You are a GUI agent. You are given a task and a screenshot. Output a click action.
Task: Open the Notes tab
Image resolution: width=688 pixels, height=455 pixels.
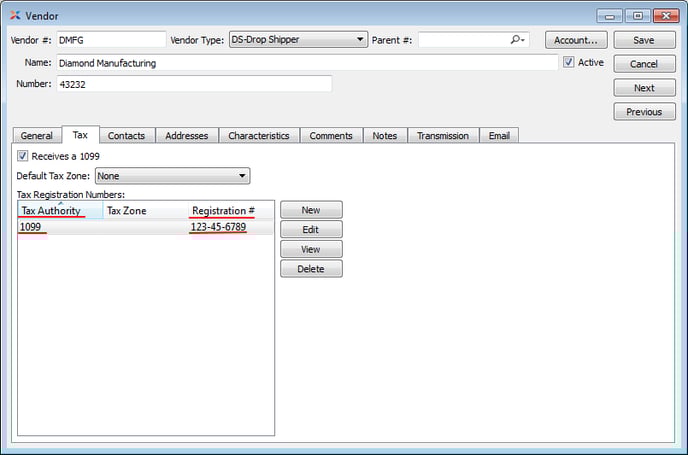pos(385,136)
